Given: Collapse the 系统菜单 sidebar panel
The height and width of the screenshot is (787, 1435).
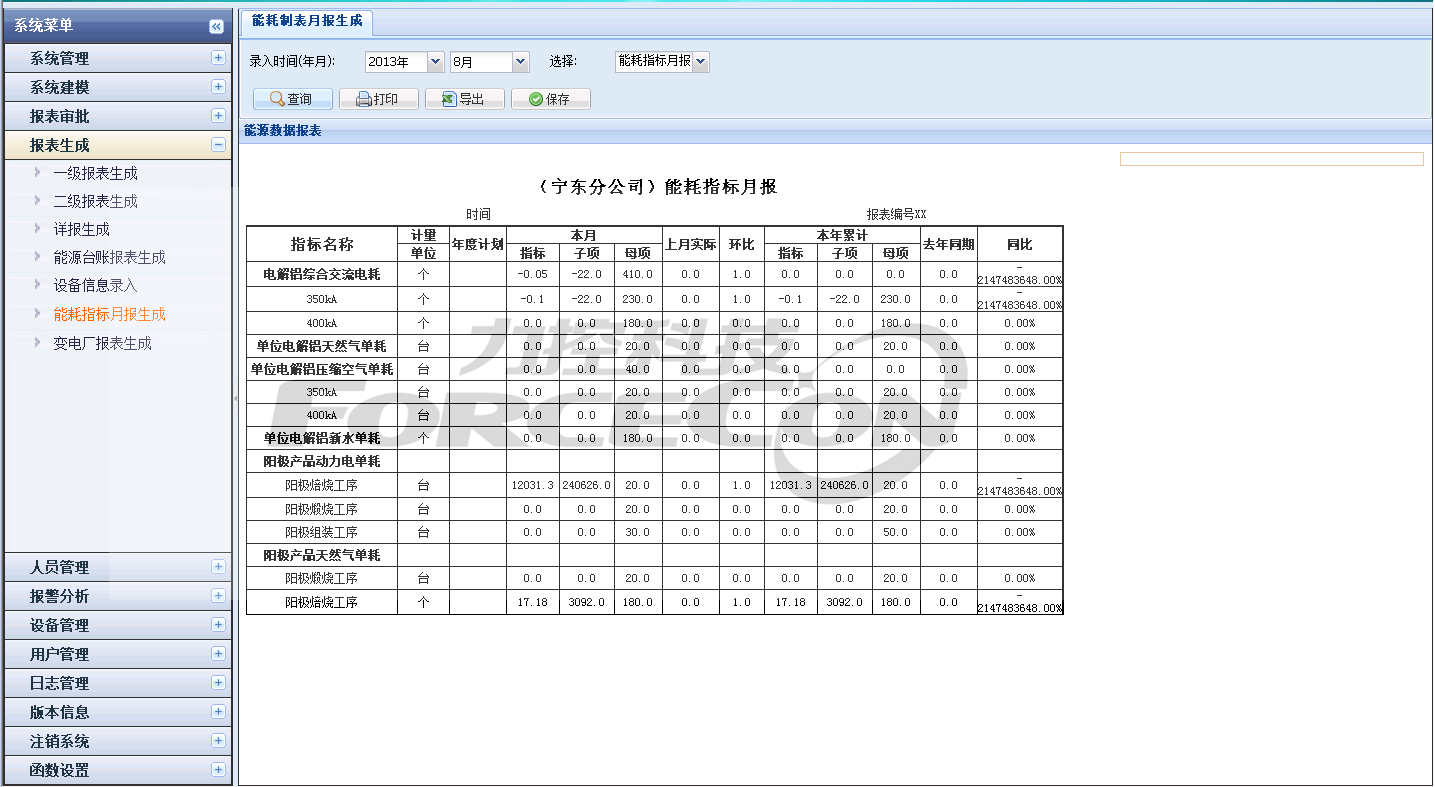Looking at the screenshot, I should click(x=216, y=26).
